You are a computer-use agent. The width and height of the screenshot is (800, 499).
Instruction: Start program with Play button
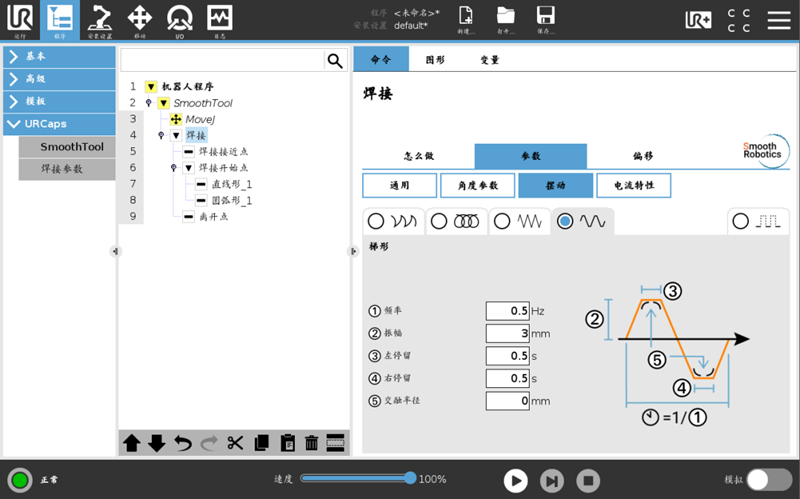516,481
